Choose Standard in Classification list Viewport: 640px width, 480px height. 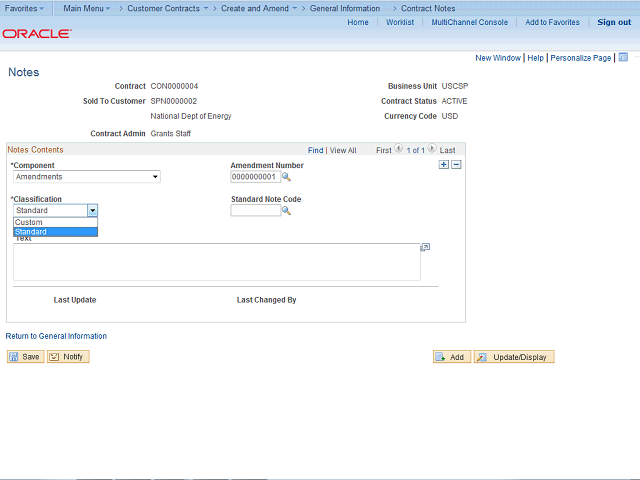click(x=56, y=232)
